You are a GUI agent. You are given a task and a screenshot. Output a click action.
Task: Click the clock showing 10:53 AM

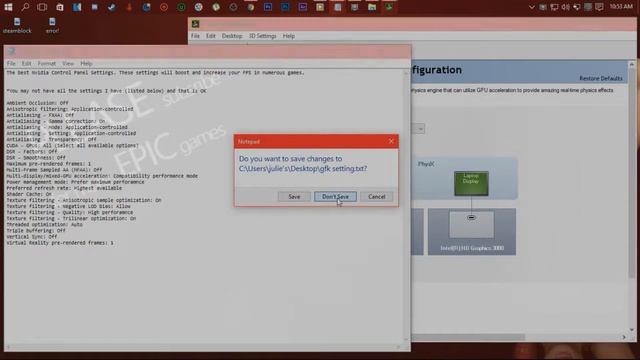pos(621,7)
